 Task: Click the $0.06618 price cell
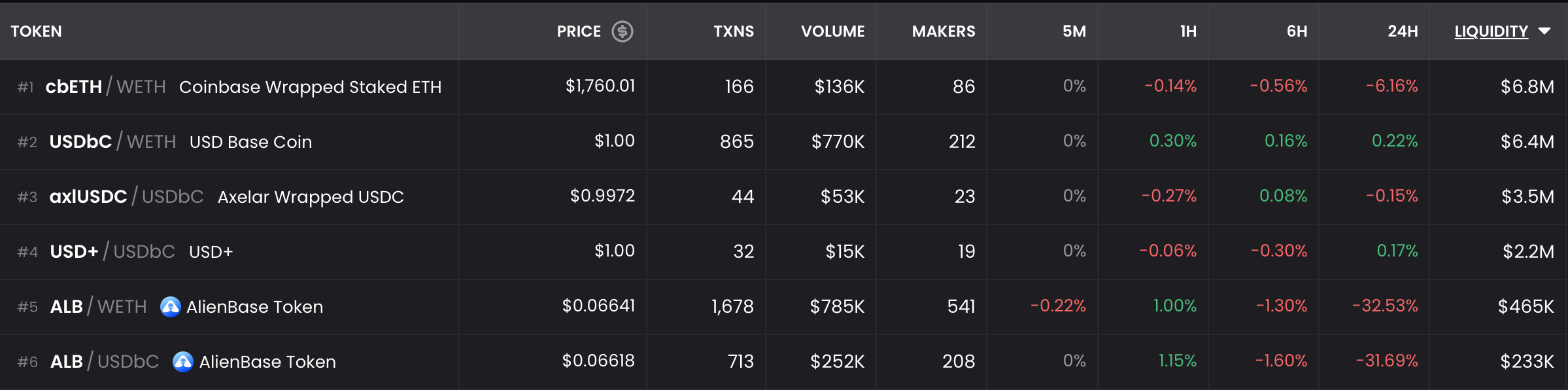tap(598, 361)
